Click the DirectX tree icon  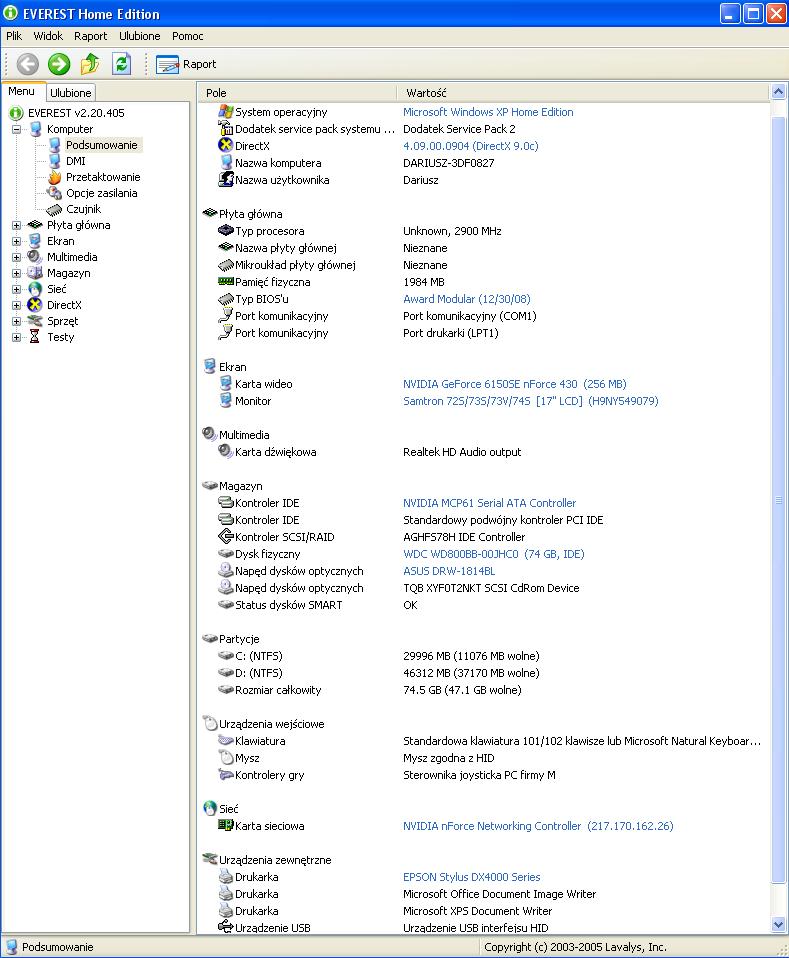coord(35,305)
